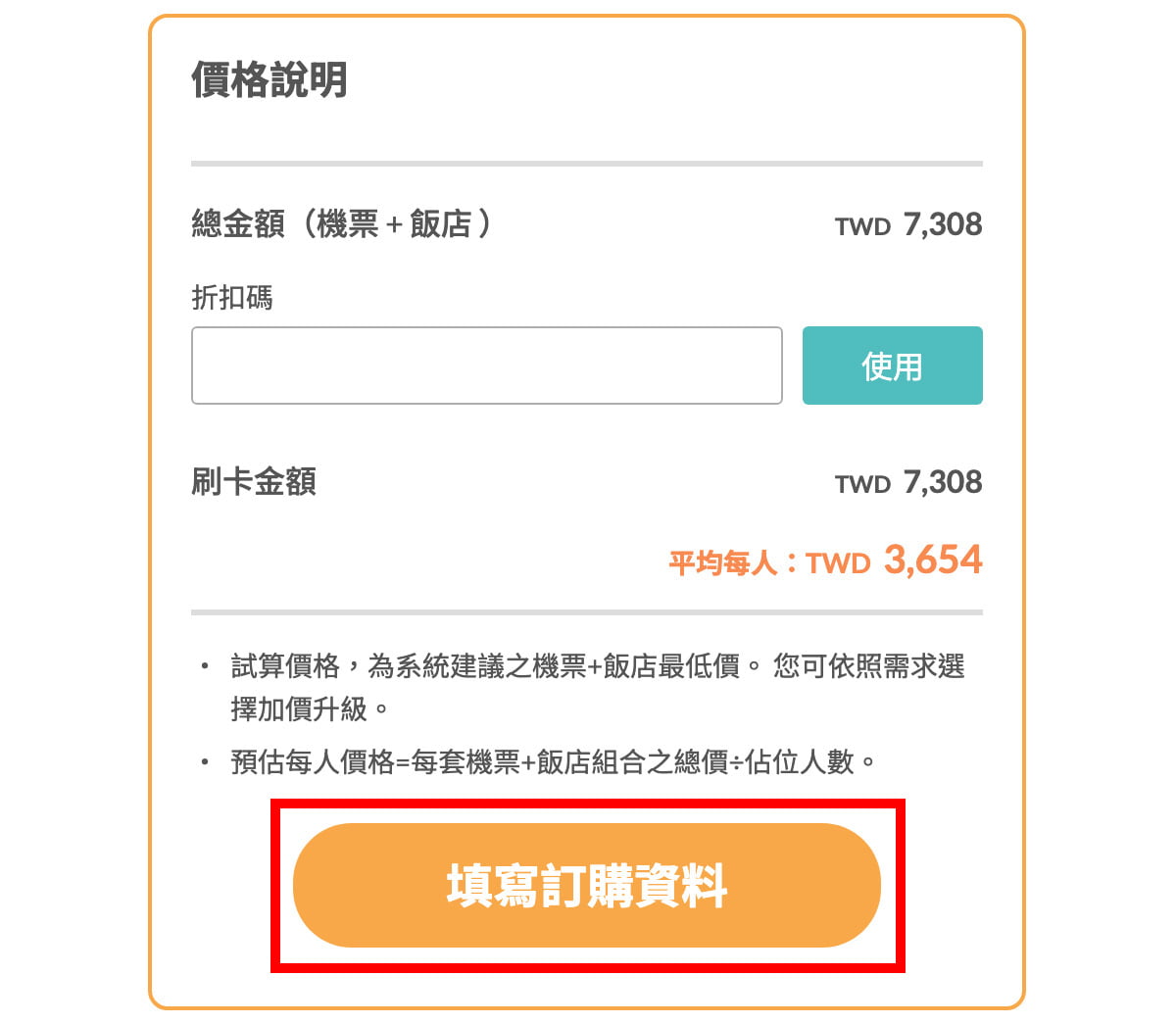The height and width of the screenshot is (1024, 1176).
Task: Select the 總金額（機票＋飯店）label
Action: click(x=341, y=224)
